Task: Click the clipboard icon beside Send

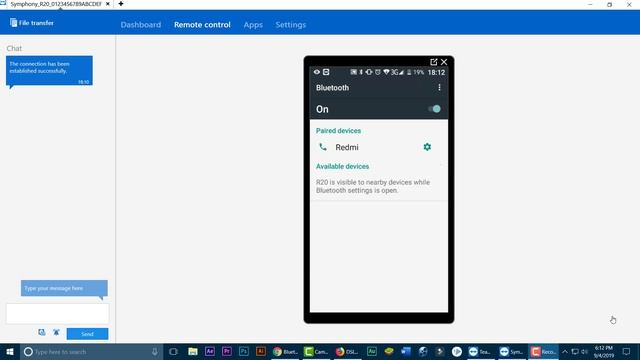Action: pyautogui.click(x=42, y=332)
